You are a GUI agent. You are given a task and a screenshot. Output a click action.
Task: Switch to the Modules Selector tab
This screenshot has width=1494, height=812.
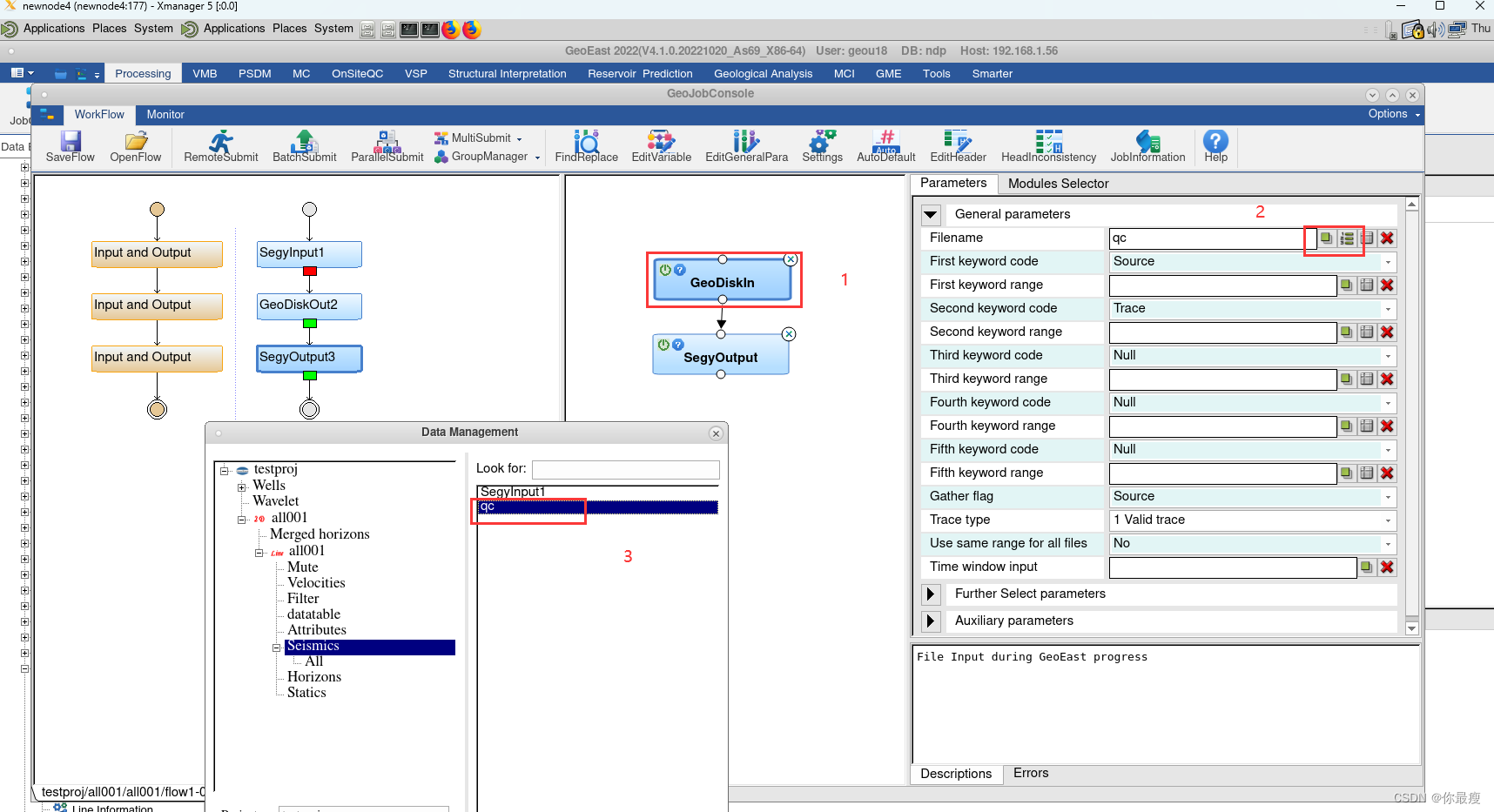pyautogui.click(x=1058, y=184)
